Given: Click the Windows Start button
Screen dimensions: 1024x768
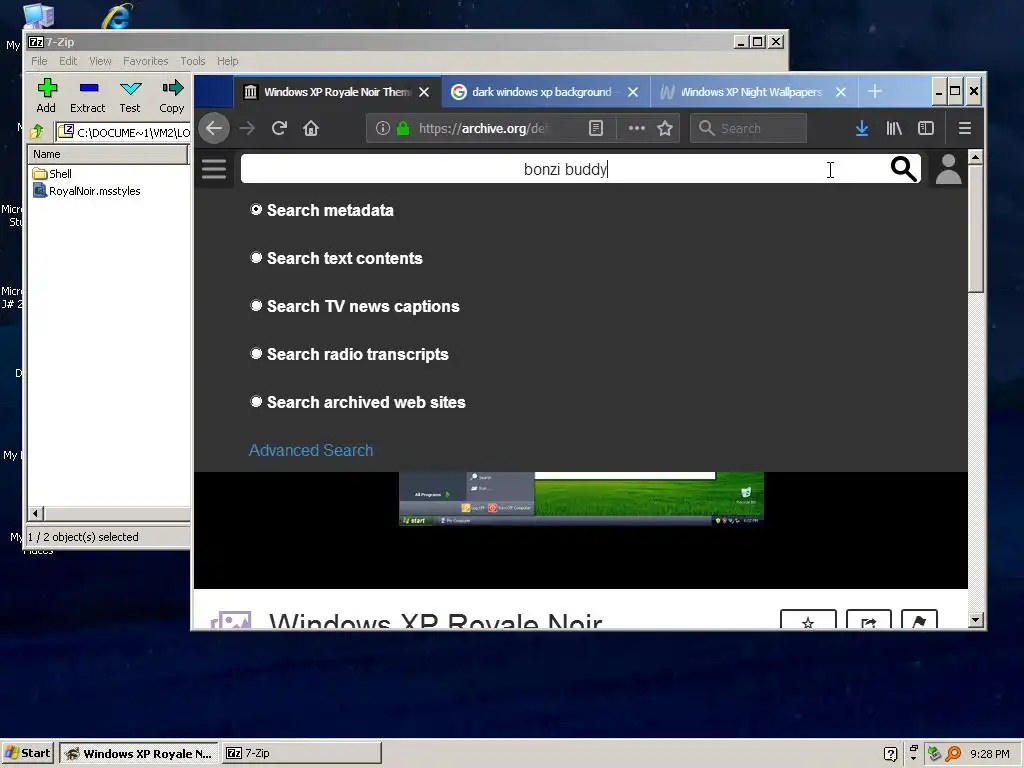Looking at the screenshot, I should (x=28, y=753).
